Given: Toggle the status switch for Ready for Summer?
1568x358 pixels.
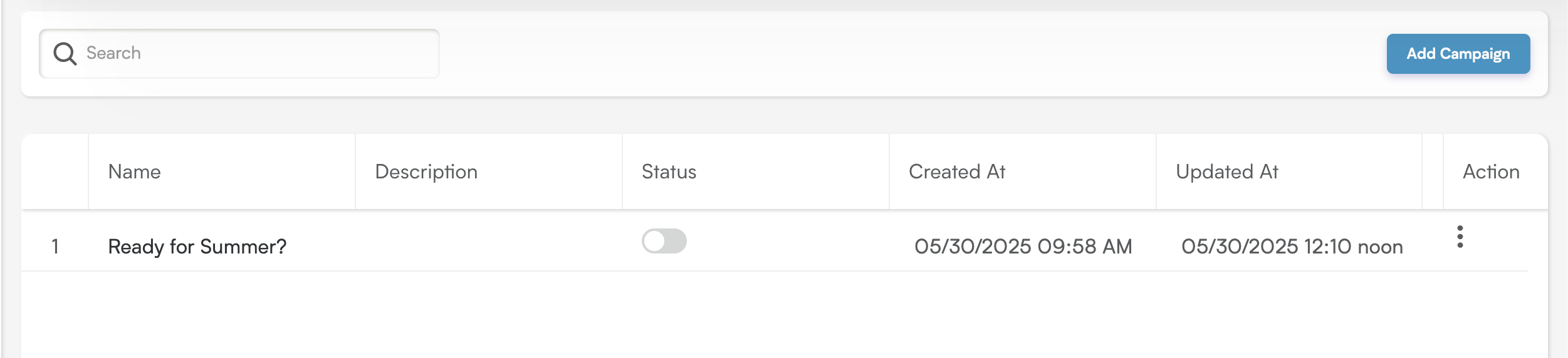Looking at the screenshot, I should 664,241.
